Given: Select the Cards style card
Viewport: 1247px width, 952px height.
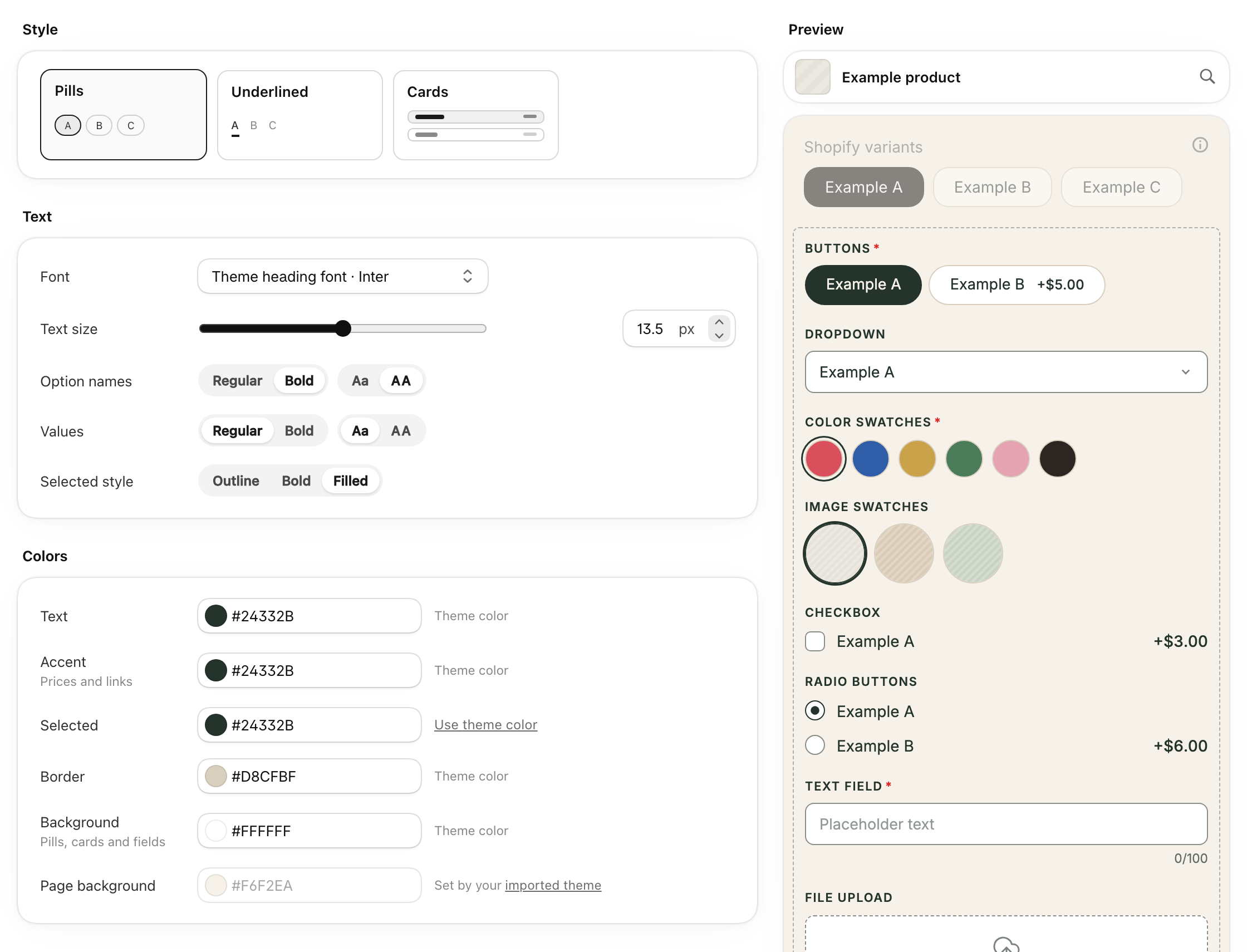Looking at the screenshot, I should (x=475, y=115).
